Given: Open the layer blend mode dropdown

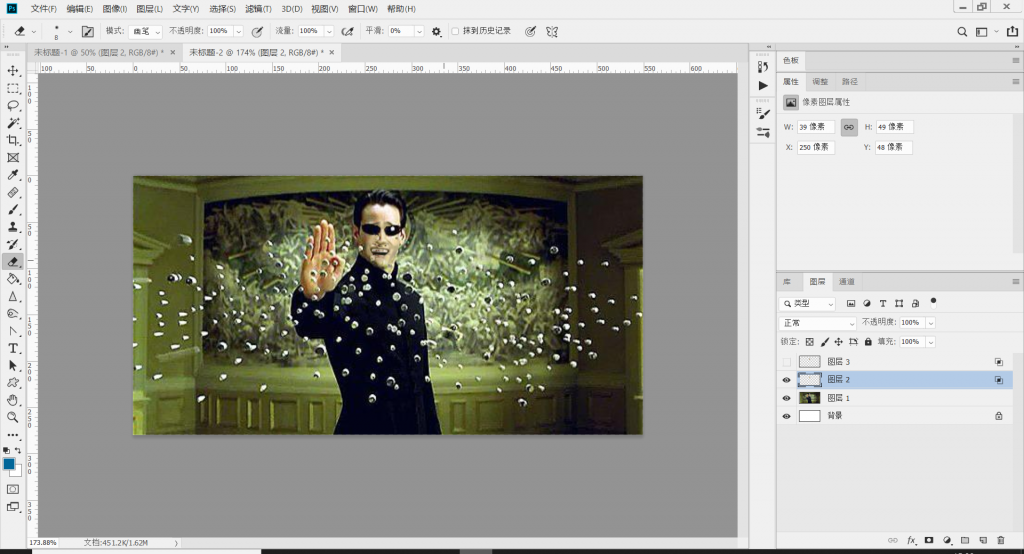Looking at the screenshot, I should click(x=818, y=323).
